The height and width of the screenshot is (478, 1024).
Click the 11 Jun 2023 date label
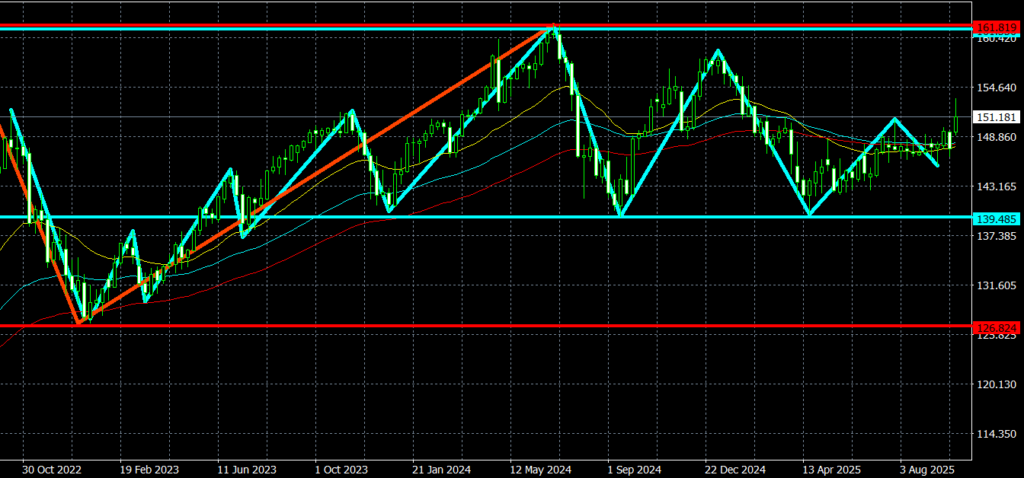245,468
